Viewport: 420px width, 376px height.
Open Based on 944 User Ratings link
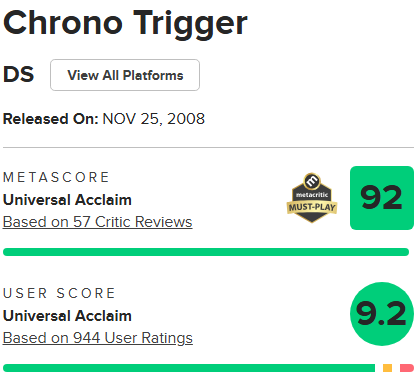[x=98, y=338]
